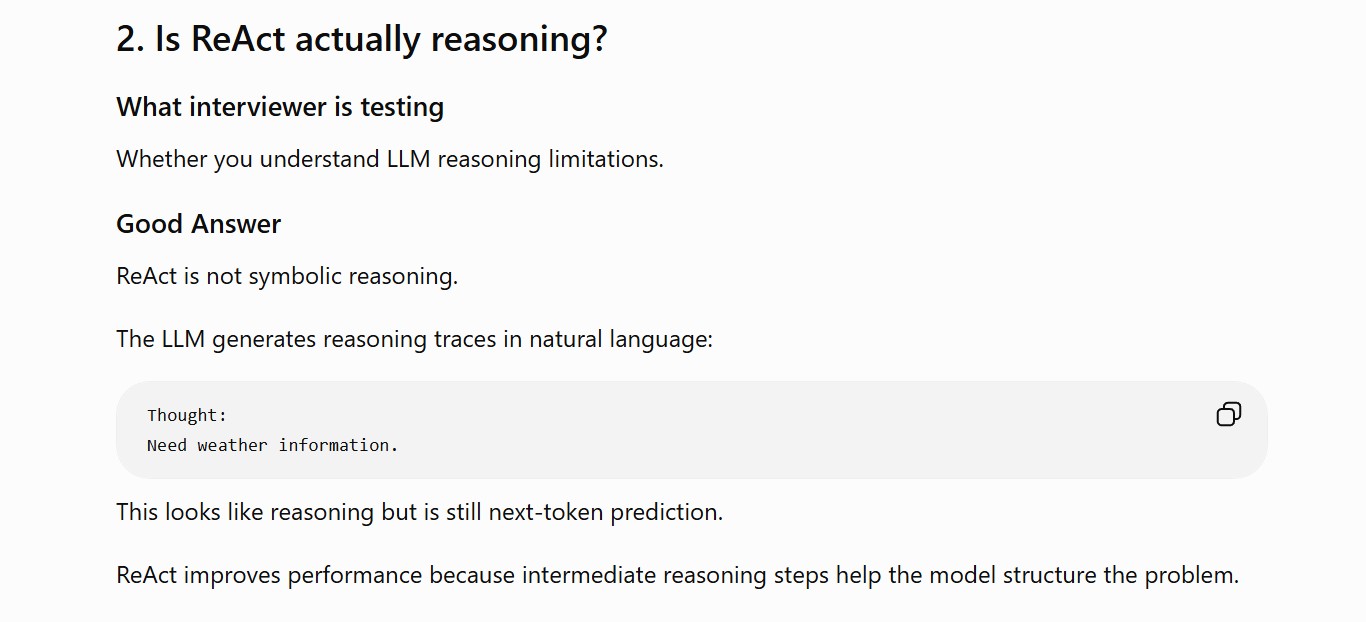Click the 'This looks like reasoning' sentence

point(419,512)
